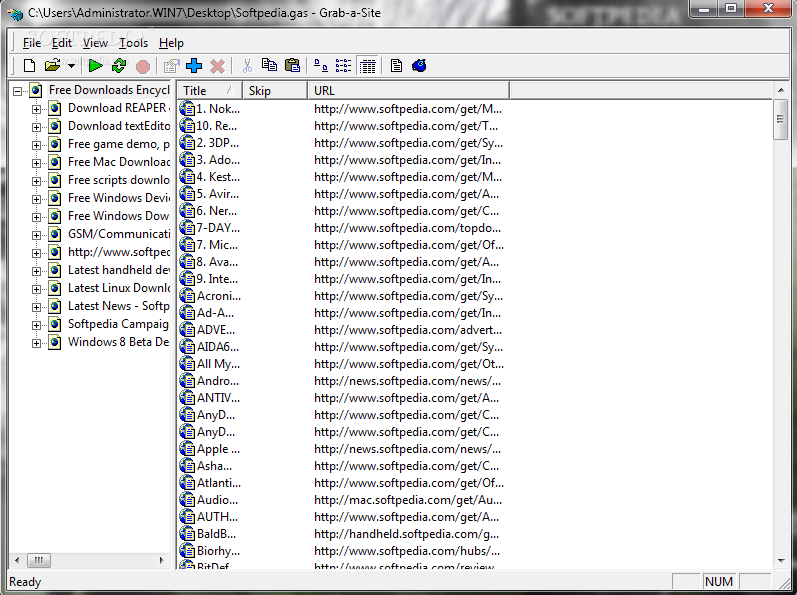Click URL http://www.softpedia.com/advert...
Image resolution: width=797 pixels, height=595 pixels.
pos(408,330)
